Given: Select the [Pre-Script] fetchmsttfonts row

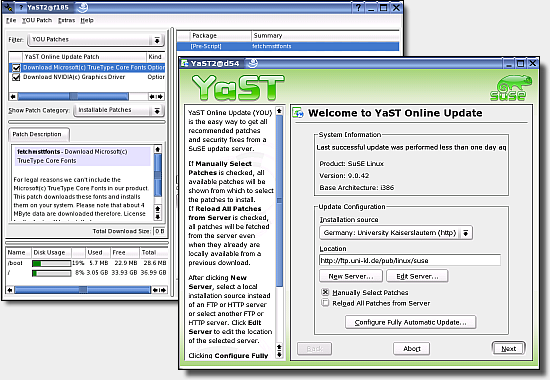Looking at the screenshot, I should pyautogui.click(x=288, y=46).
